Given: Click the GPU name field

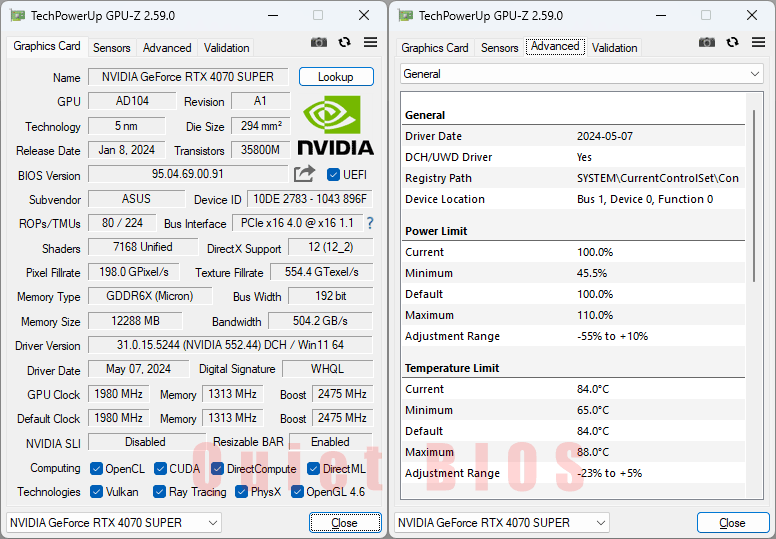Looking at the screenshot, I should tap(188, 77).
